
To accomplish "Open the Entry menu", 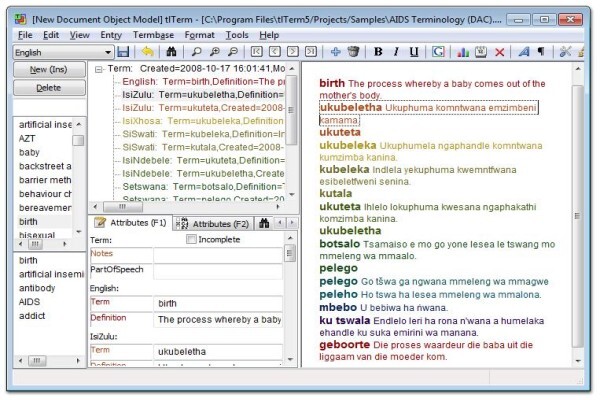I will coord(111,35).
